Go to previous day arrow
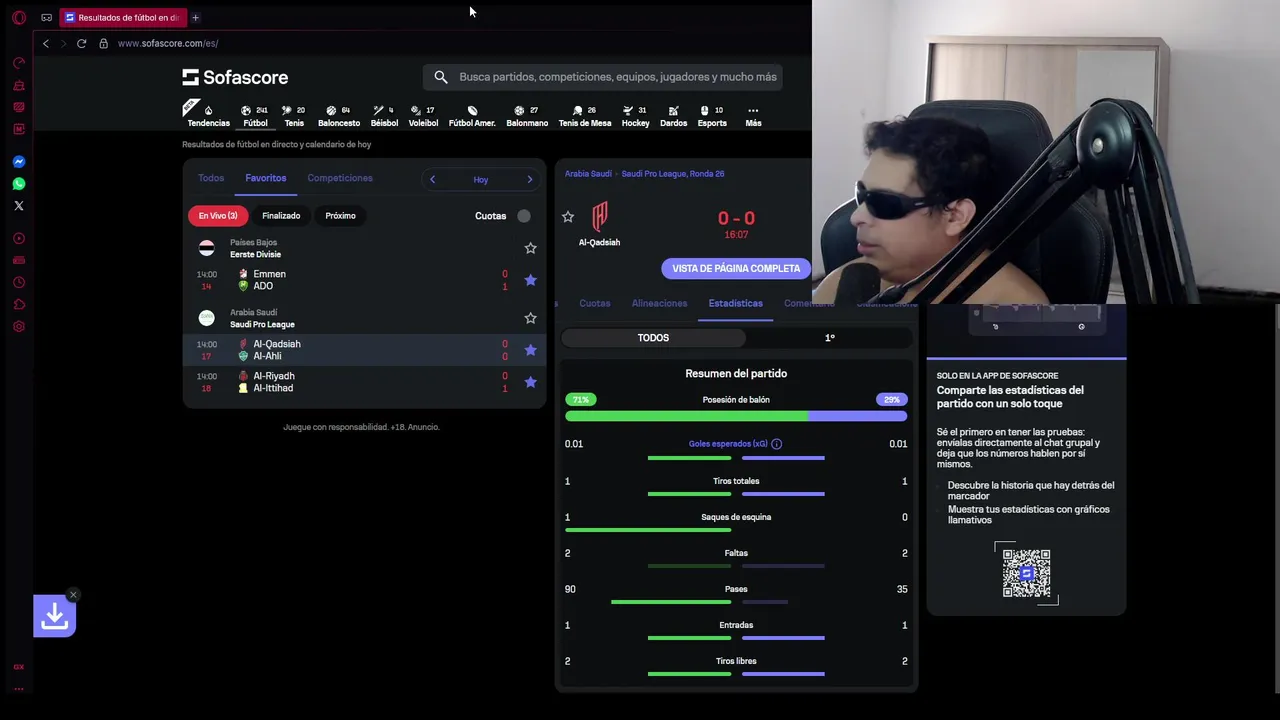The image size is (1280, 720). [432, 179]
